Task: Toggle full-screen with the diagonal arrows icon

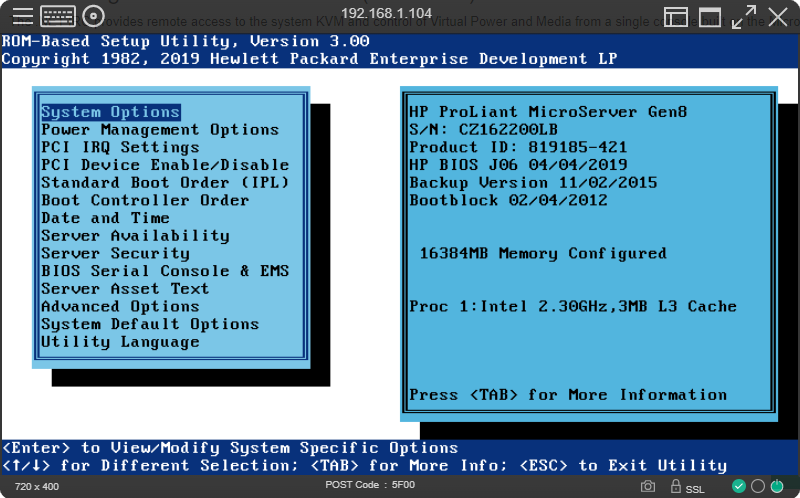Action: (744, 17)
